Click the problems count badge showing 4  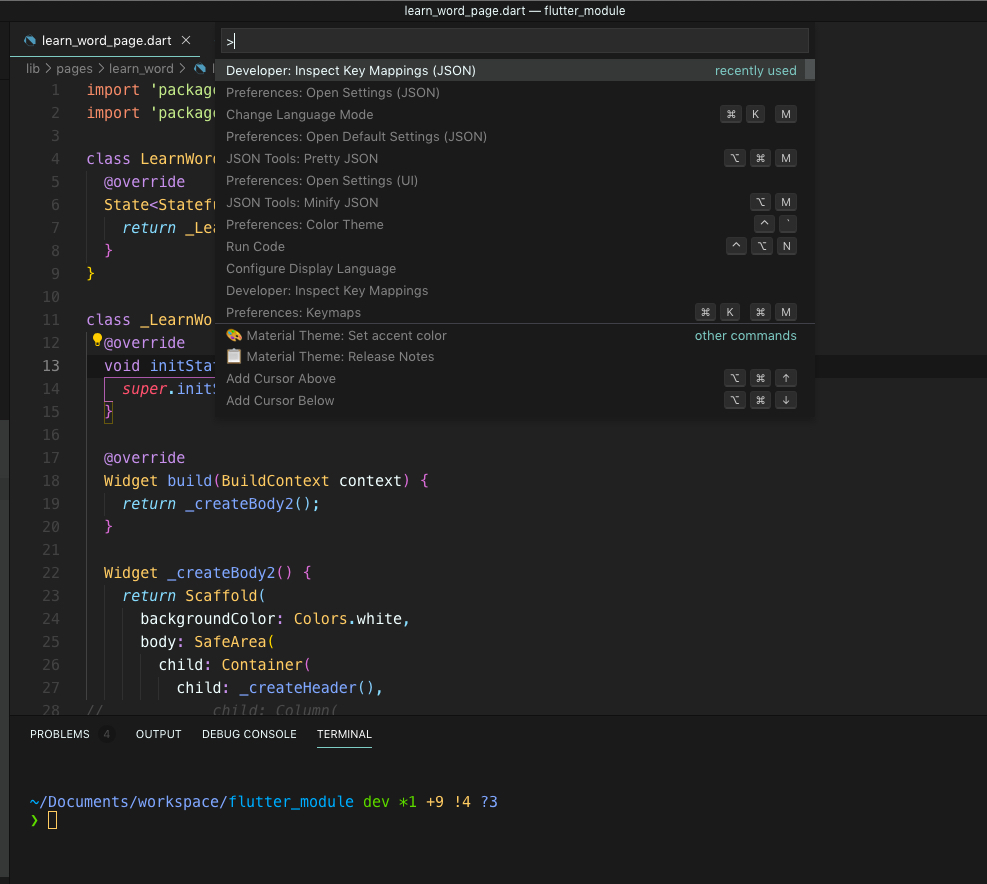pyautogui.click(x=106, y=734)
